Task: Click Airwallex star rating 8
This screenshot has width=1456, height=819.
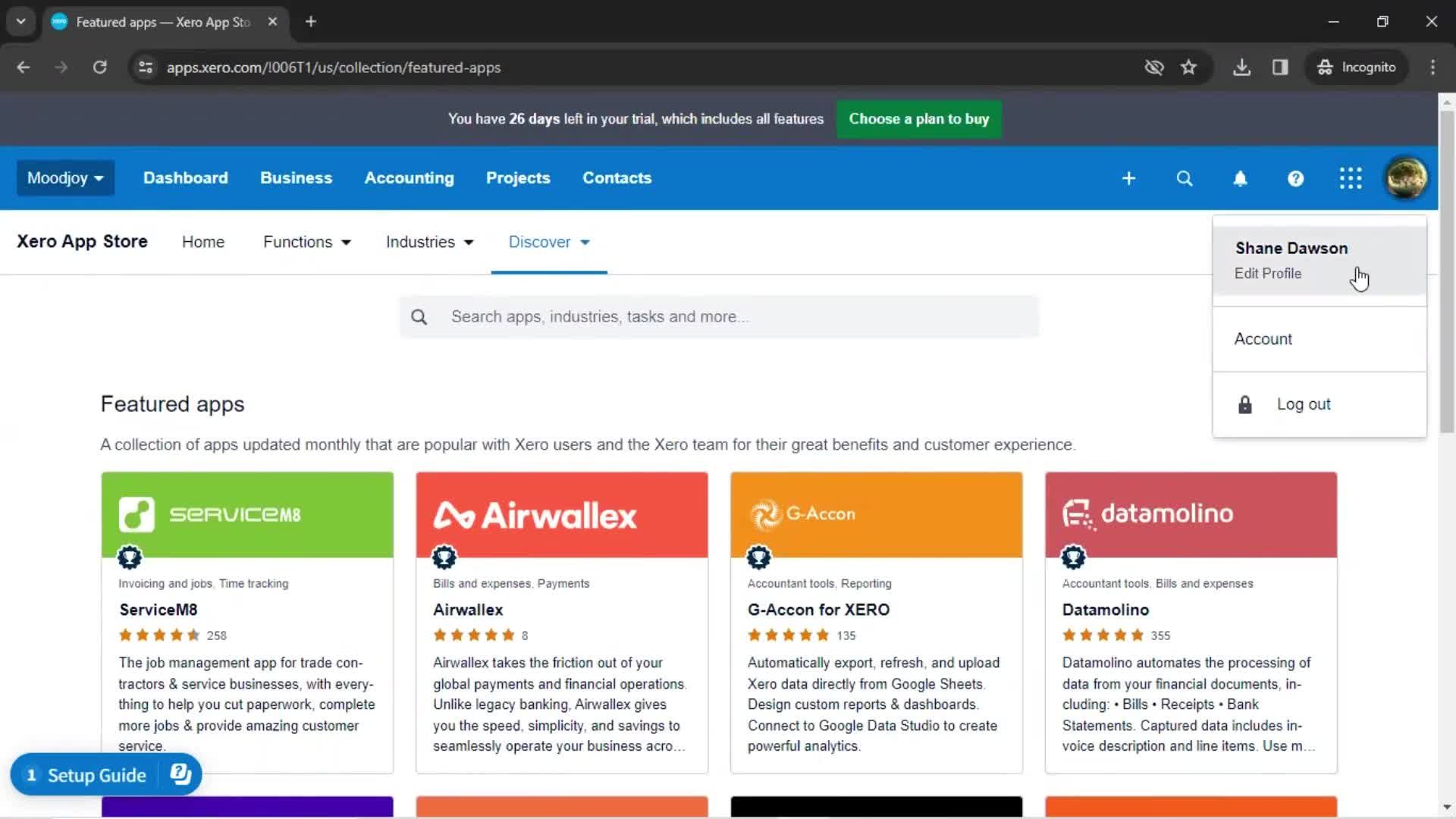Action: 481,635
